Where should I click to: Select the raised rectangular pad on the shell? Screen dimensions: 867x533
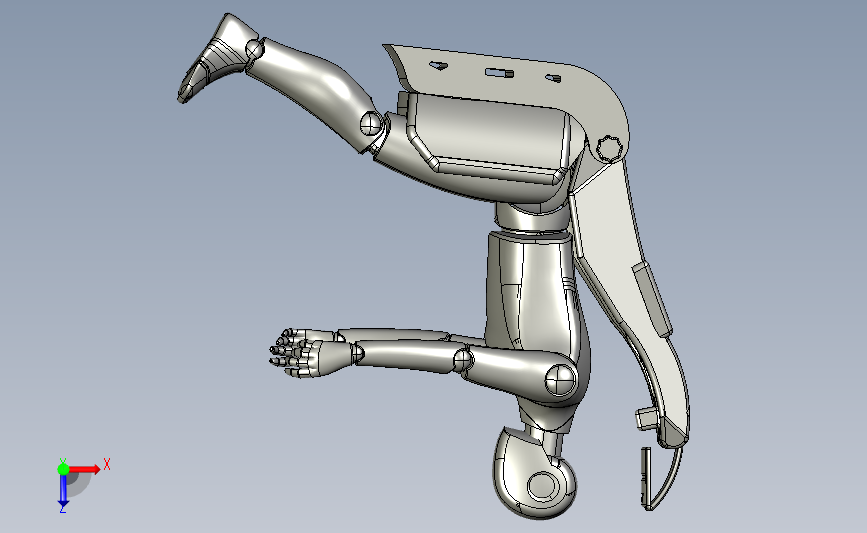point(652,299)
